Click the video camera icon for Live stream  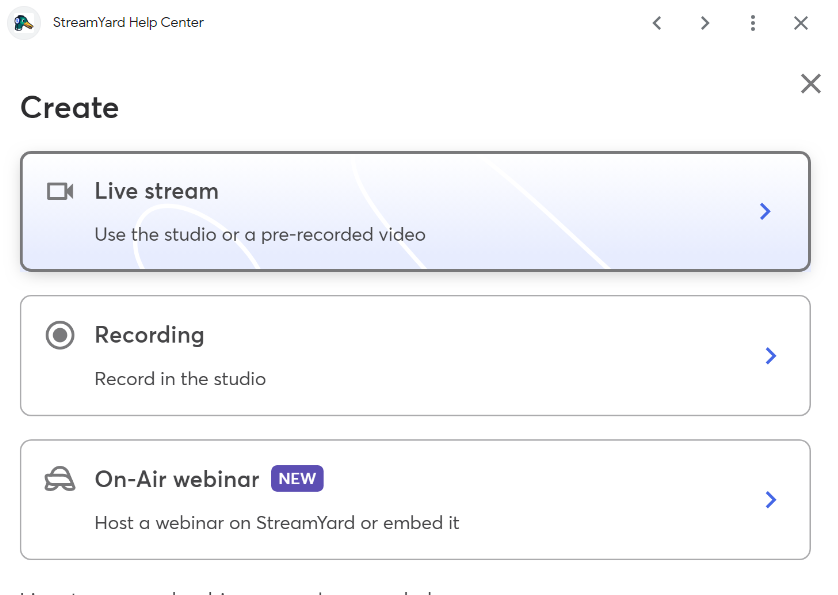click(x=60, y=191)
